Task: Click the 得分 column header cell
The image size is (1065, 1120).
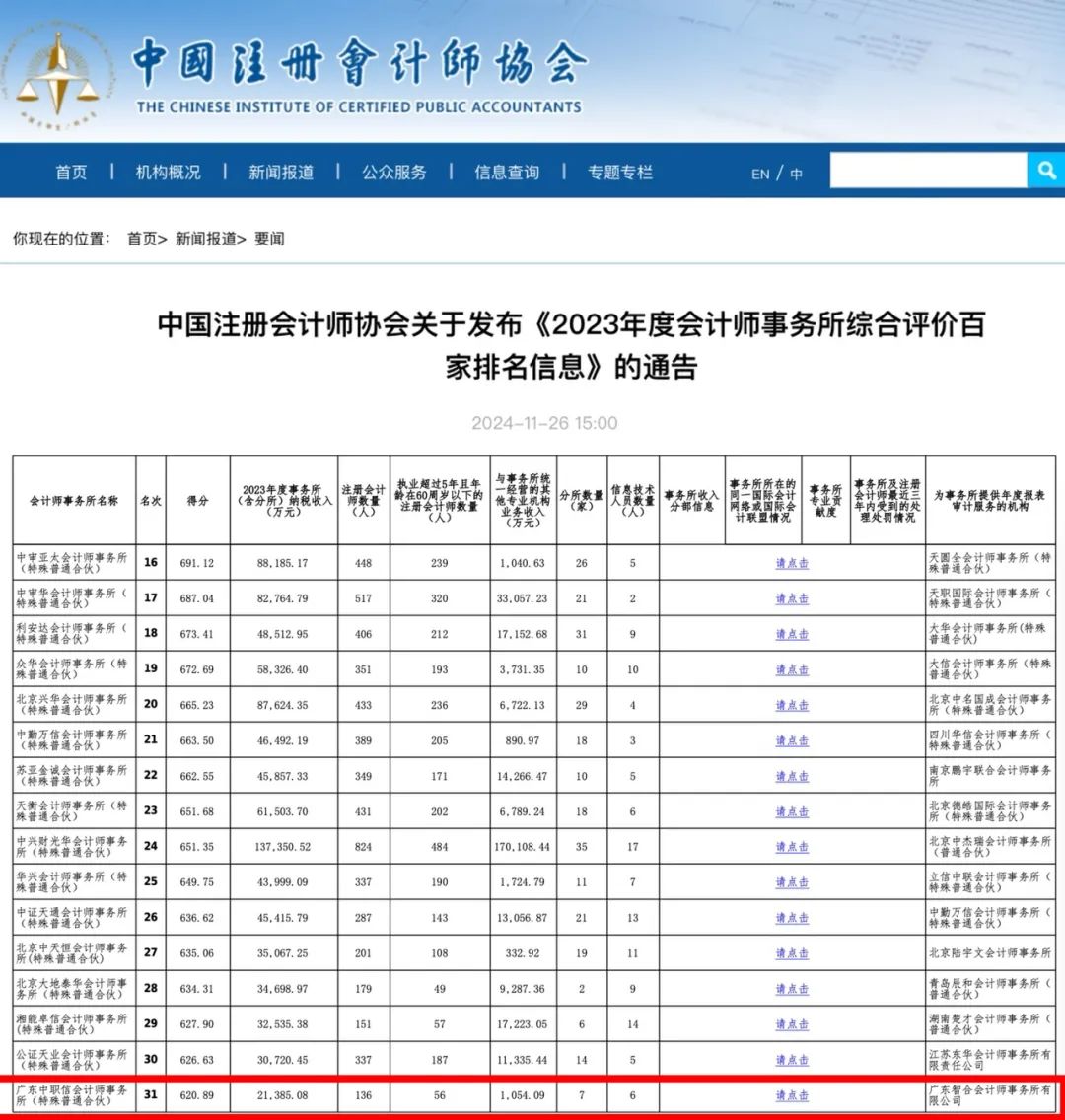Action: click(197, 500)
